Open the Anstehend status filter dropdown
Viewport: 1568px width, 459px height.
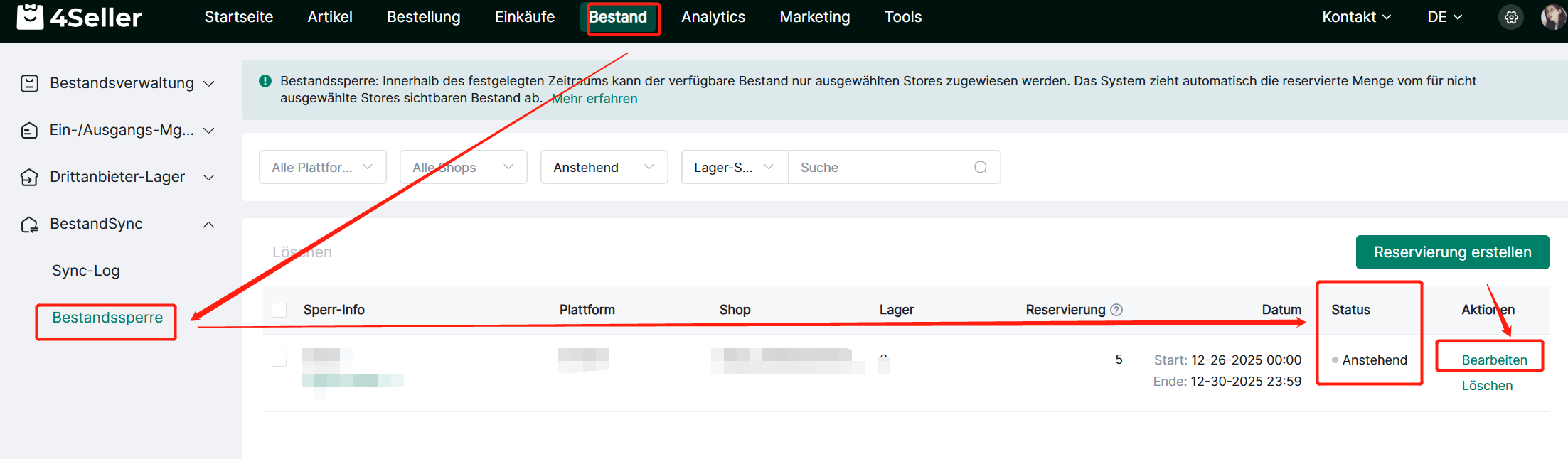(x=604, y=168)
